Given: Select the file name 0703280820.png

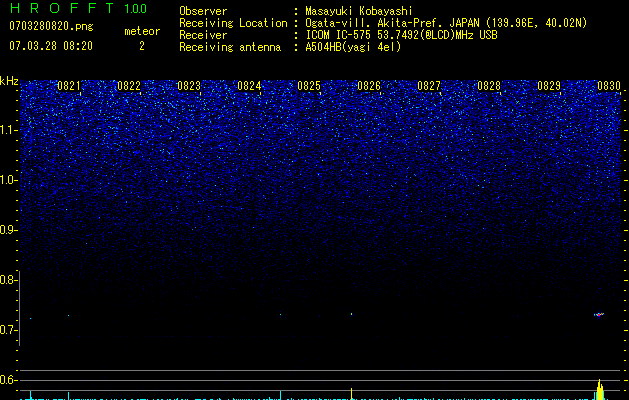Looking at the screenshot, I should [x=51, y=26].
